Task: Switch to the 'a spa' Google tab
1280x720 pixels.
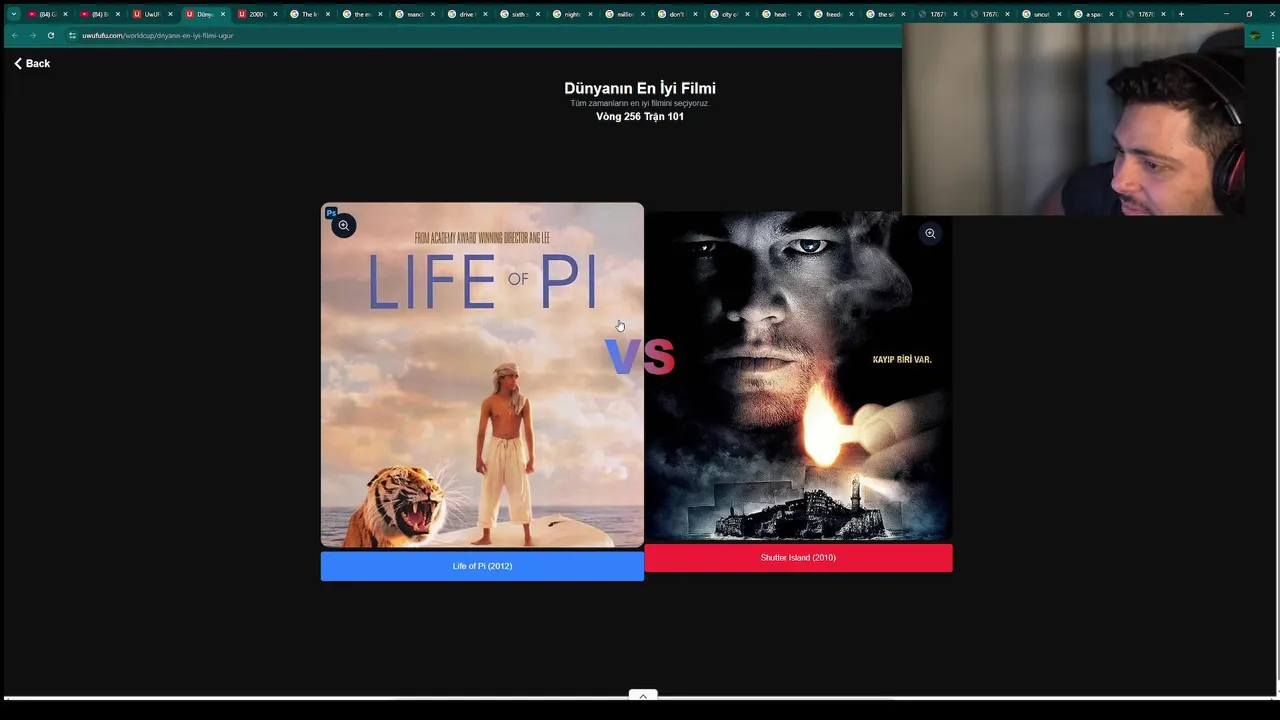Action: point(1091,14)
